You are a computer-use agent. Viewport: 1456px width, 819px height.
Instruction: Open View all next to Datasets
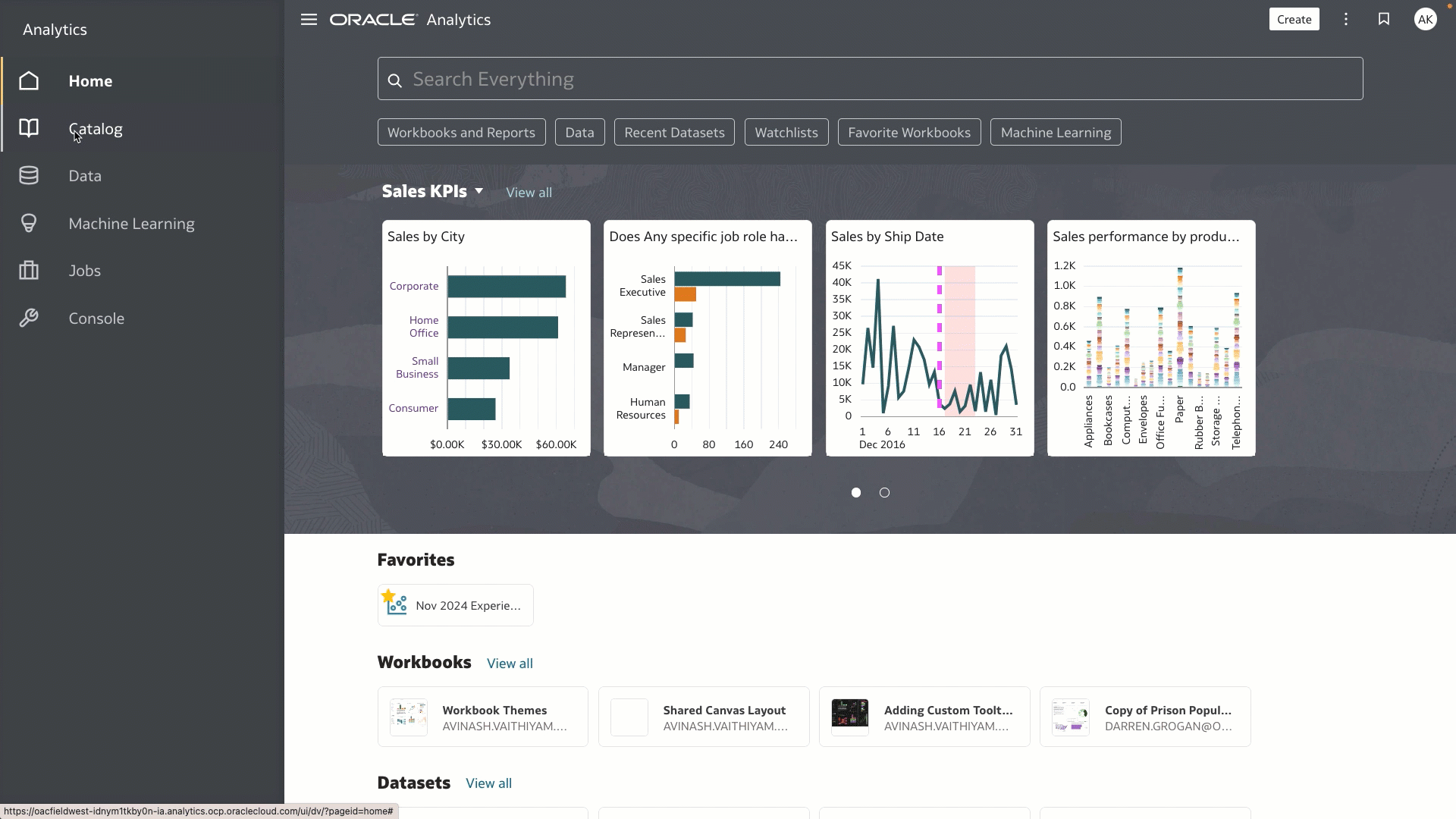click(x=488, y=783)
